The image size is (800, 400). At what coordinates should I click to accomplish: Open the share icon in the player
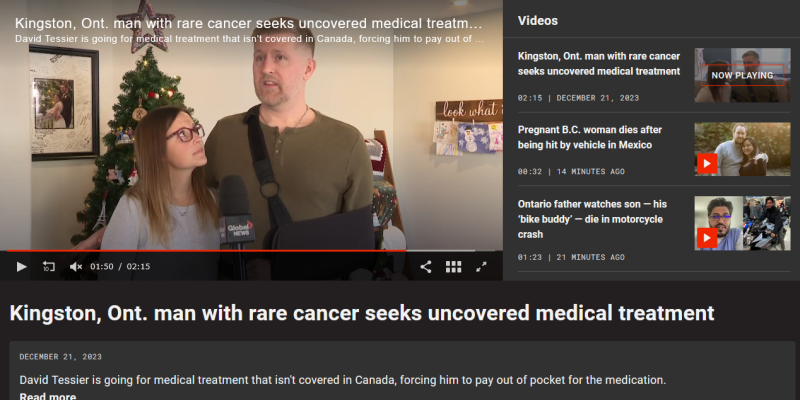click(426, 266)
